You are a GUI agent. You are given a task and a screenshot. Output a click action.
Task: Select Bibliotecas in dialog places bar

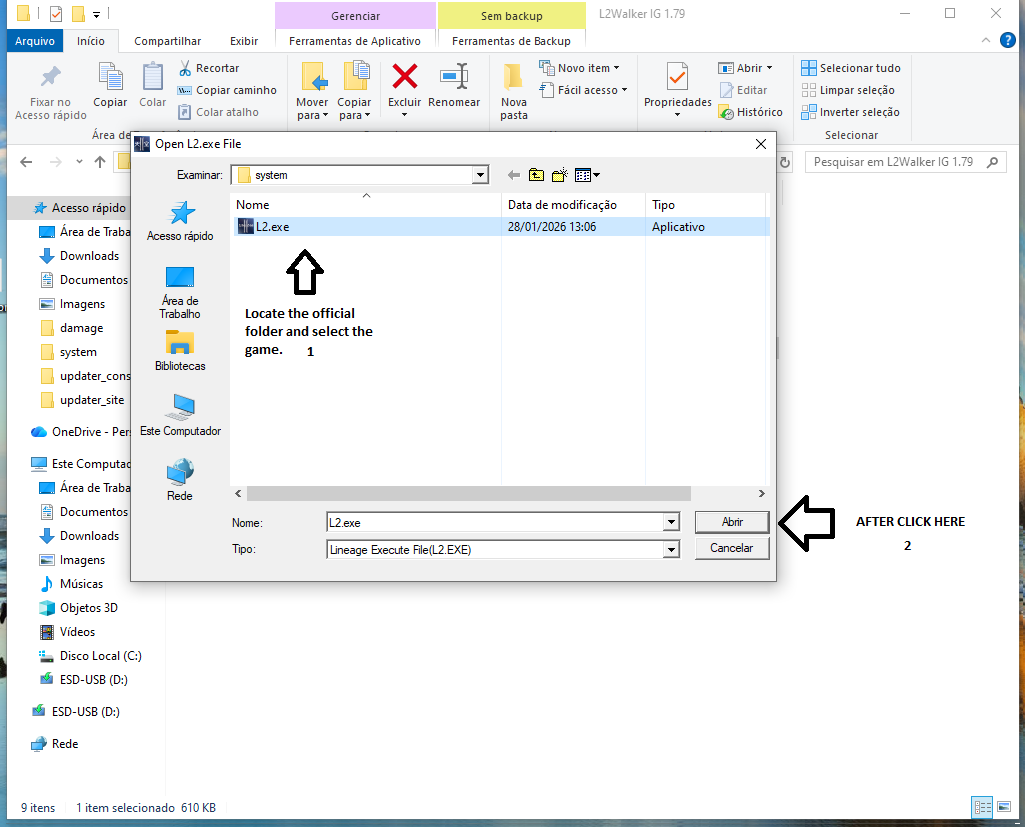click(x=180, y=351)
